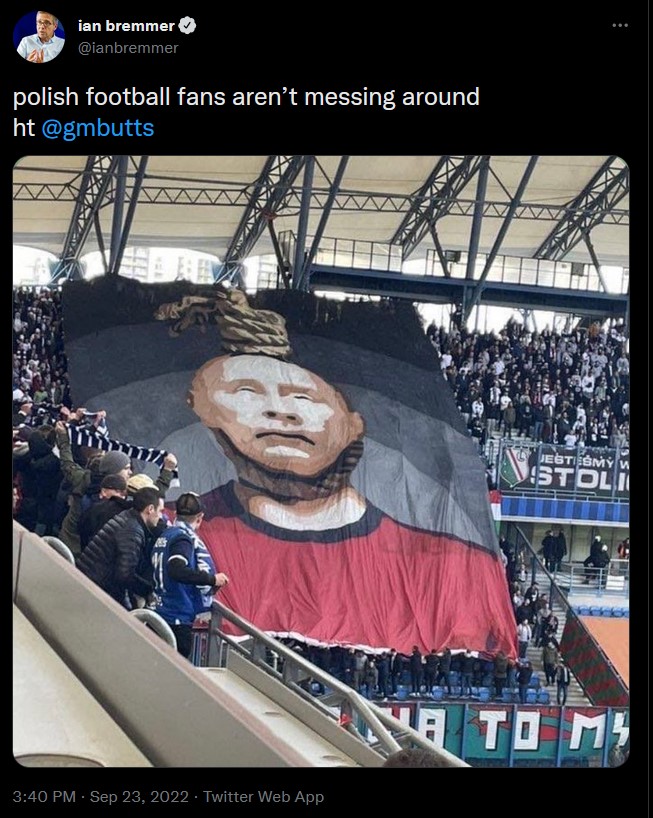653x818 pixels.
Task: Click the tweet text about polish football fans
Action: click(x=246, y=97)
